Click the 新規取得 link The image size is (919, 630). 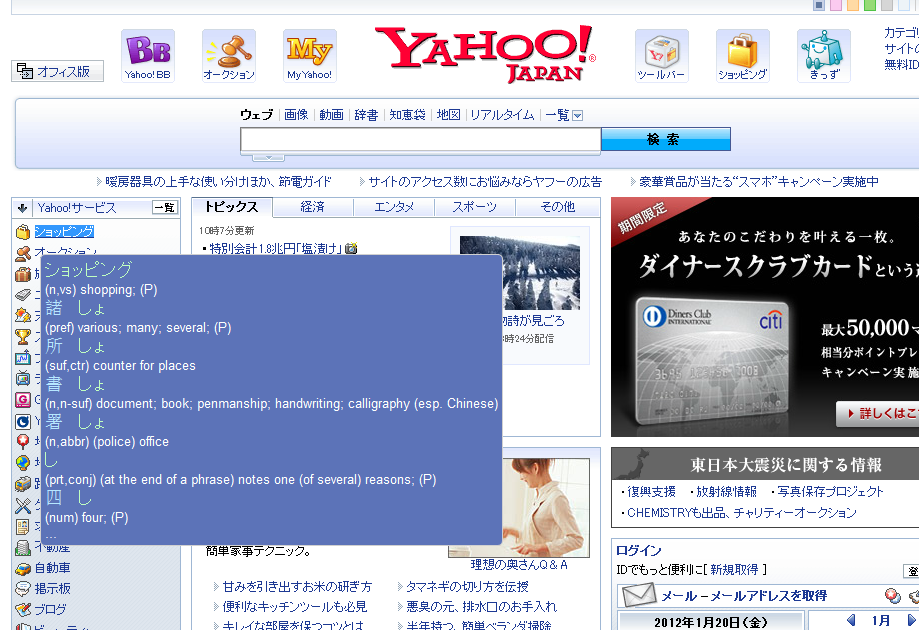tap(734, 570)
